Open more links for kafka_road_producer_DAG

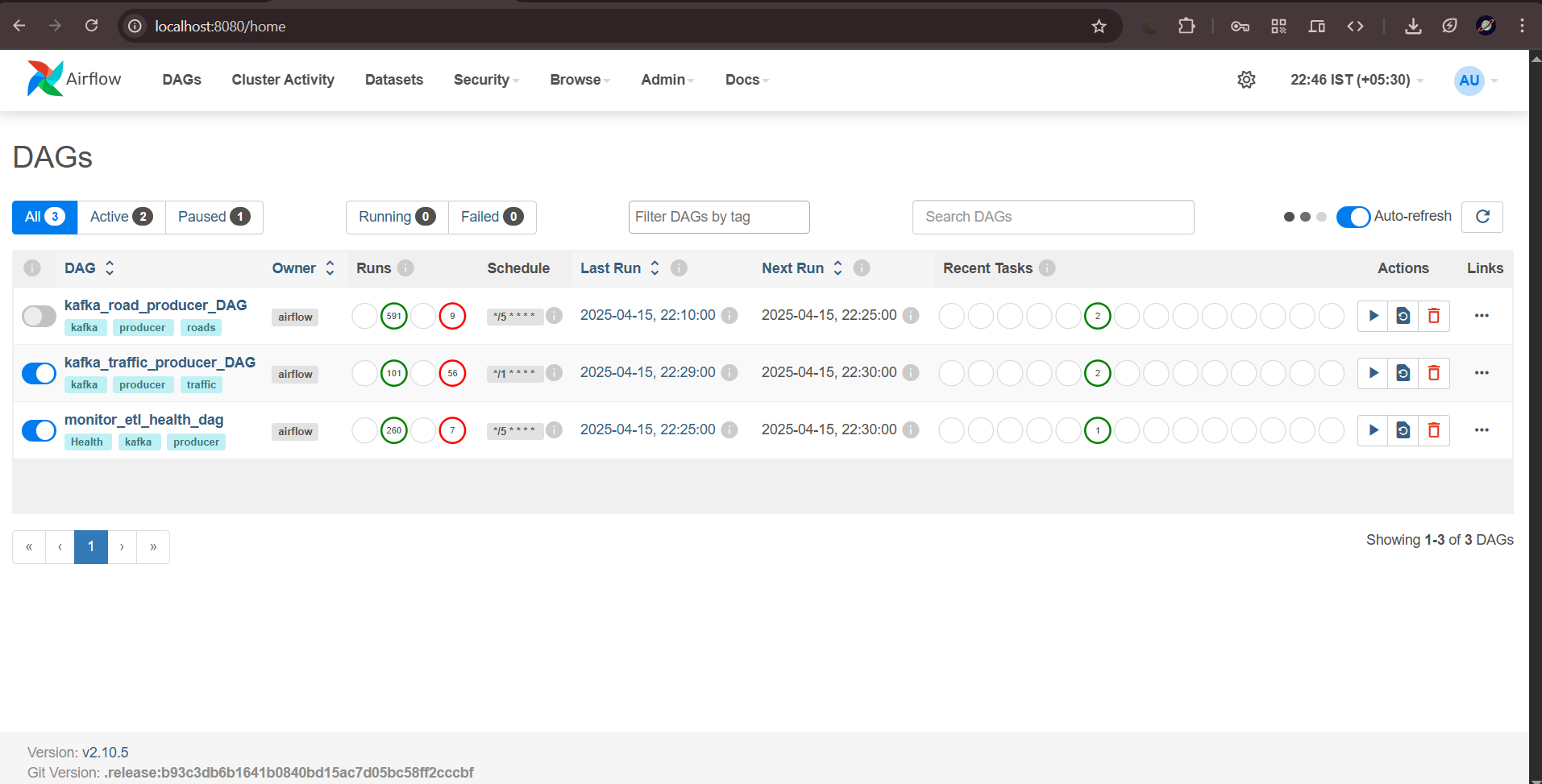click(1482, 316)
